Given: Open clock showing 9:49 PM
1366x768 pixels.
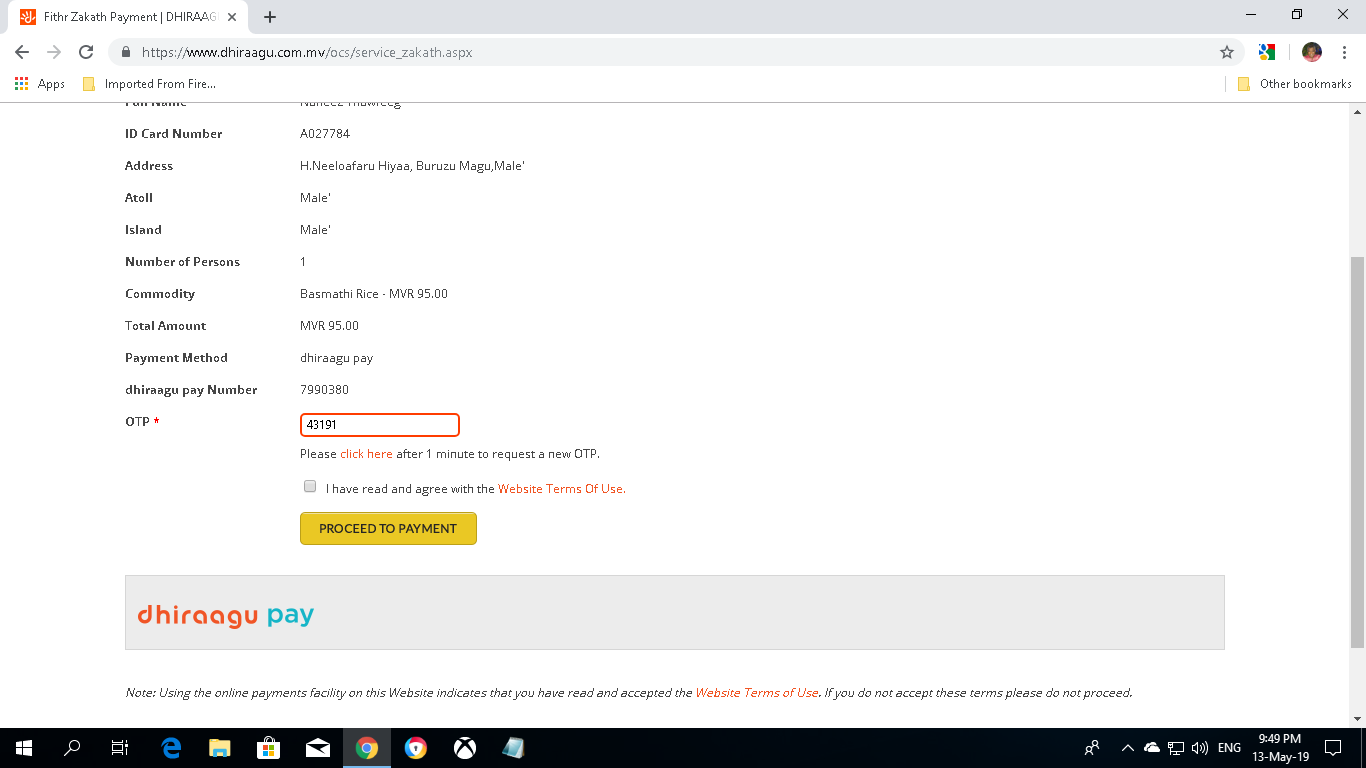Looking at the screenshot, I should tap(1280, 747).
